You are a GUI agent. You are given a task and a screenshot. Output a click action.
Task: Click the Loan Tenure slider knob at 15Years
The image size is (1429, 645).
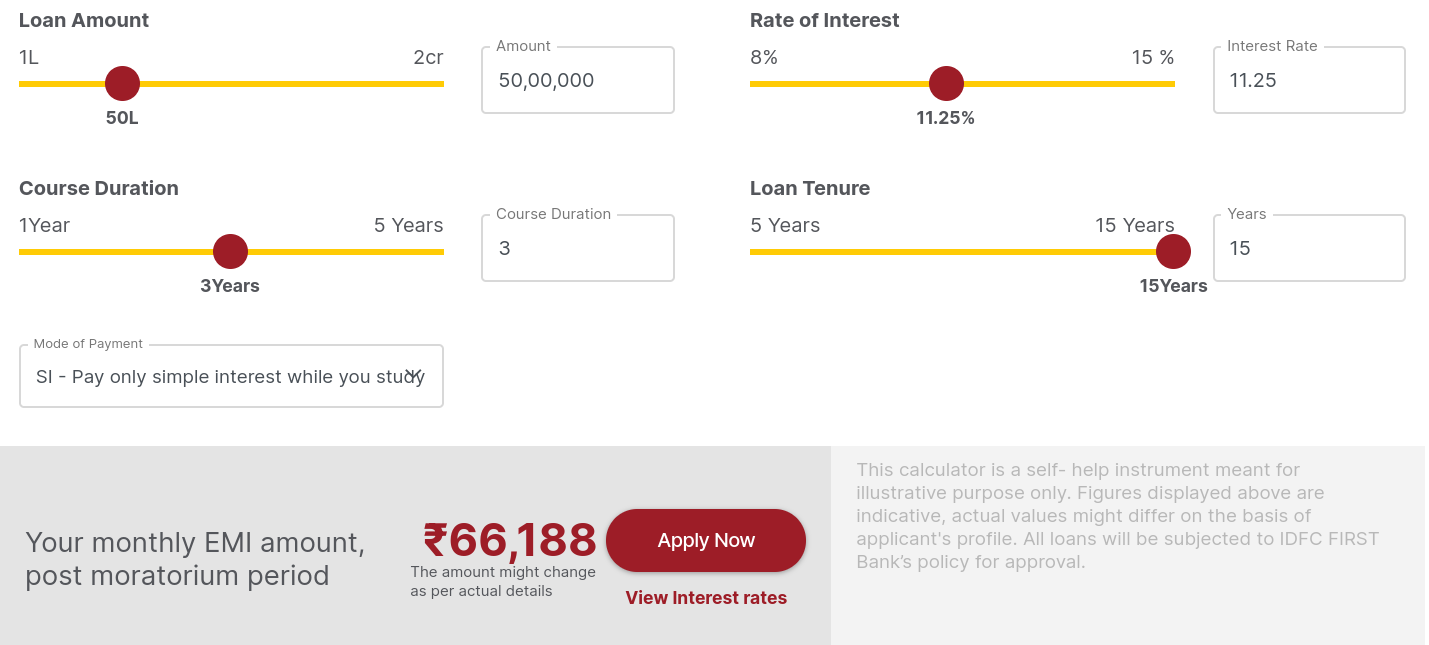[x=1173, y=252]
